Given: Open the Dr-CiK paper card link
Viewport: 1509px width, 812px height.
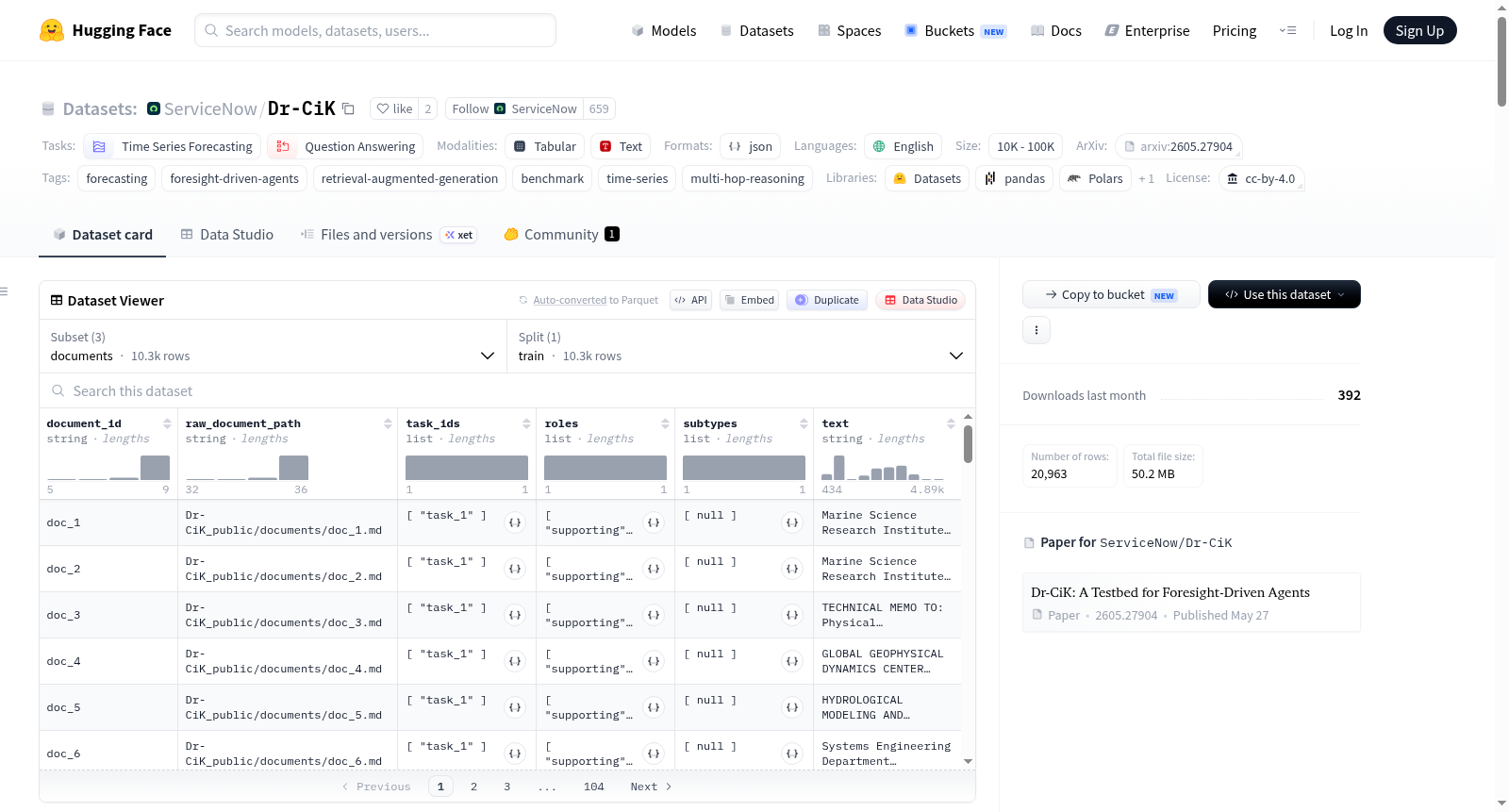Looking at the screenshot, I should pyautogui.click(x=1191, y=603).
